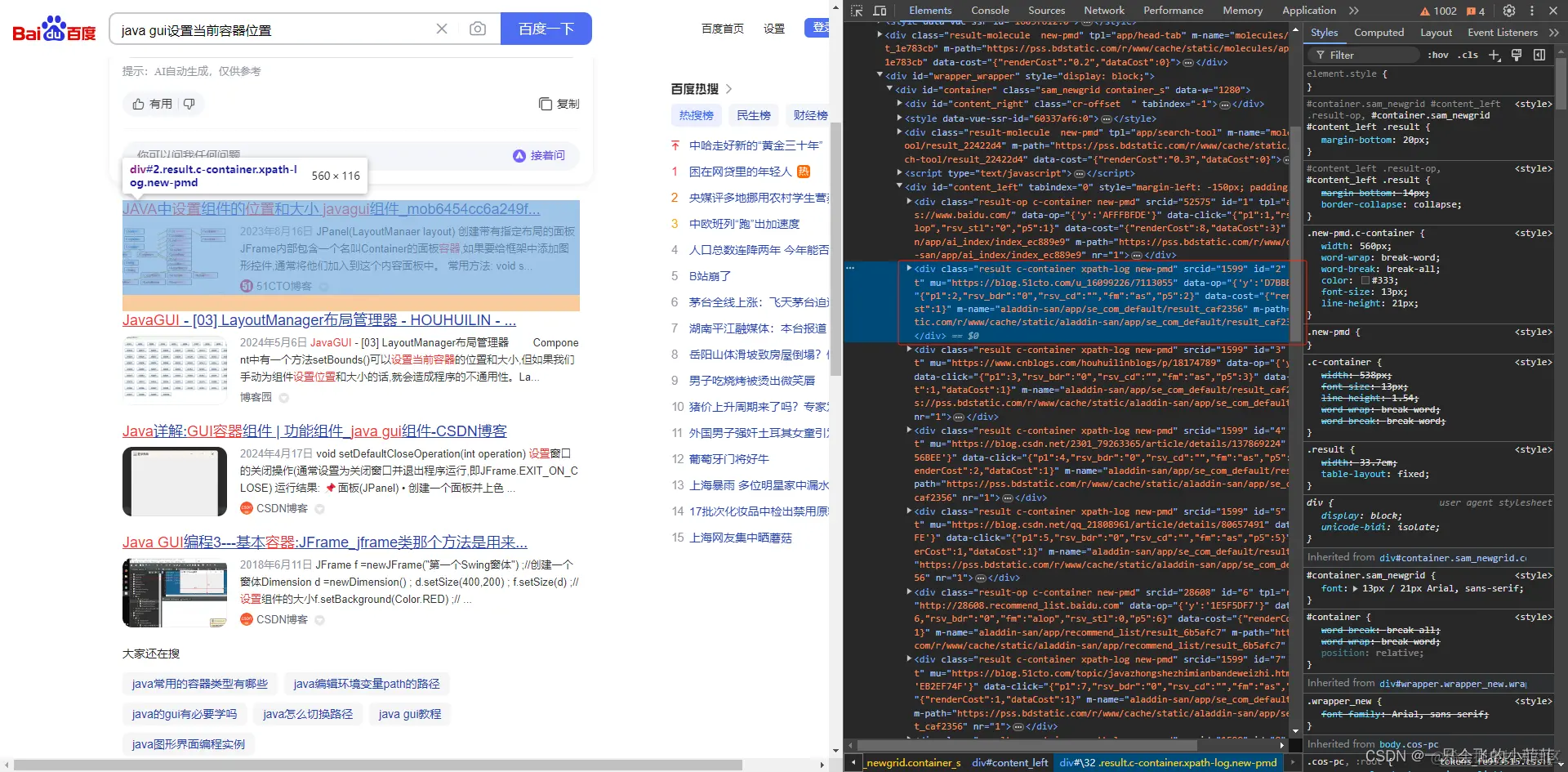This screenshot has width=1568, height=772.
Task: Click the #333 color swatch
Action: [1365, 280]
